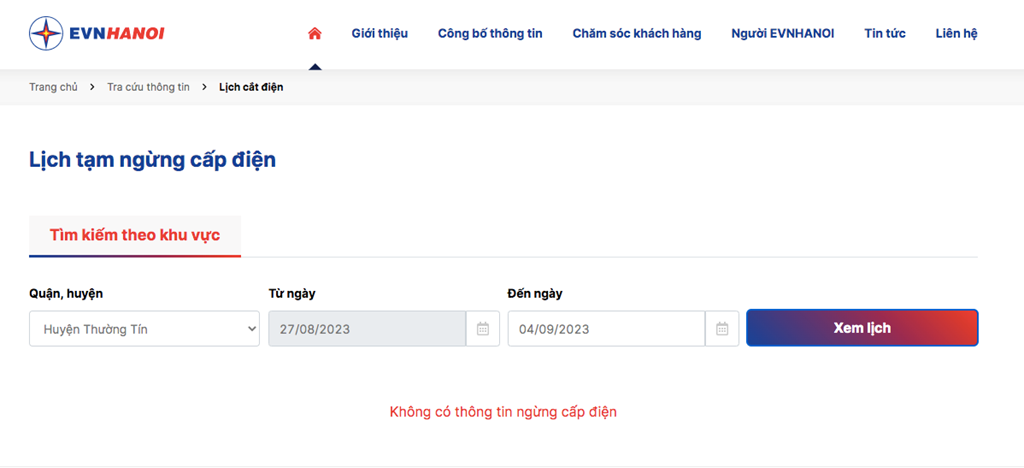This screenshot has width=1024, height=468.
Task: Open Liên hệ menu
Action: point(956,33)
